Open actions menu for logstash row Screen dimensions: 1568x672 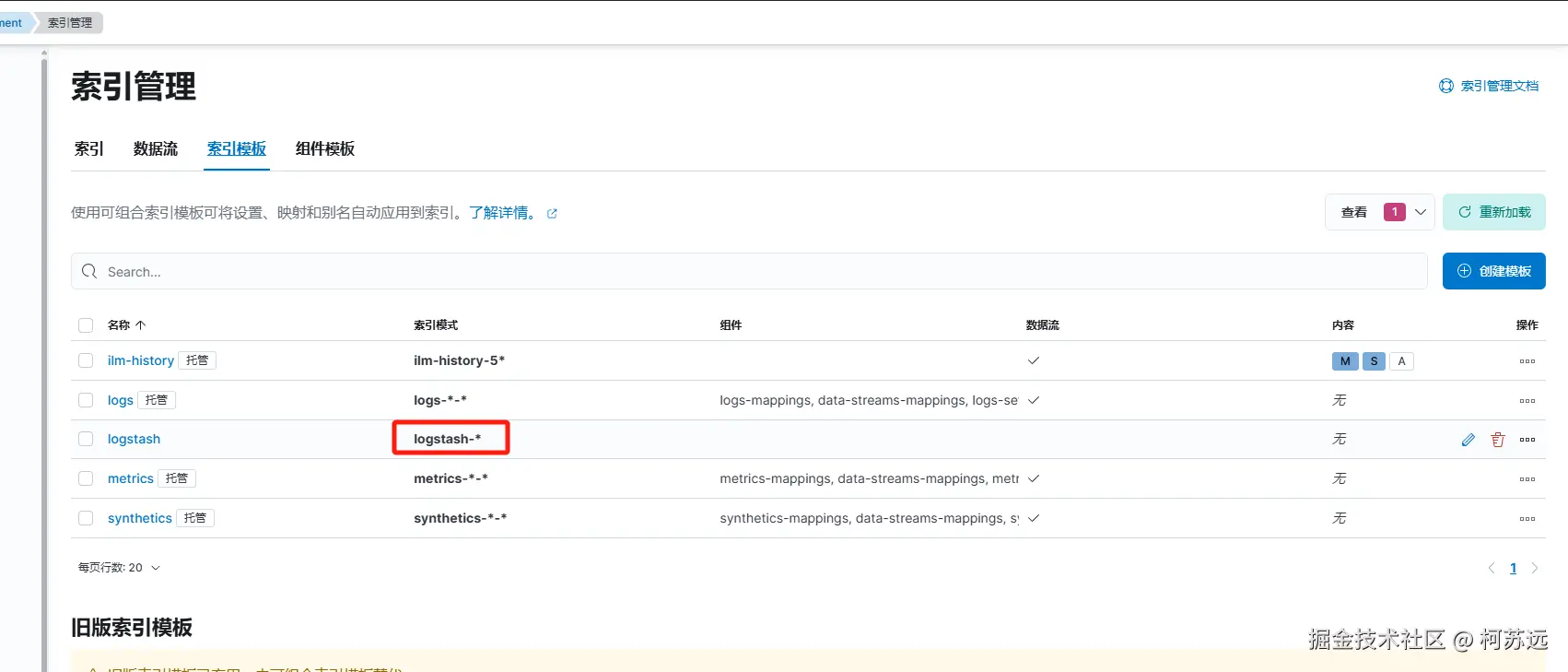(x=1527, y=440)
